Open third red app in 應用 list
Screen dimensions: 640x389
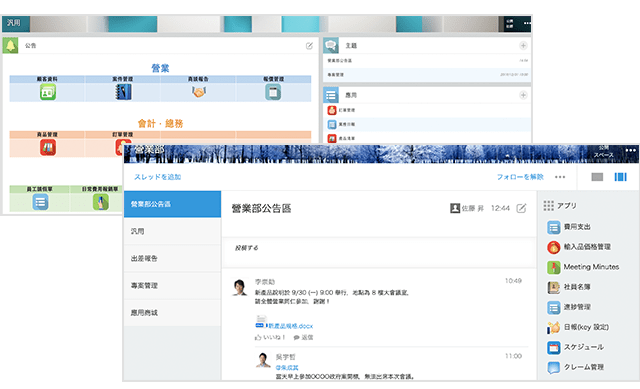point(332,138)
